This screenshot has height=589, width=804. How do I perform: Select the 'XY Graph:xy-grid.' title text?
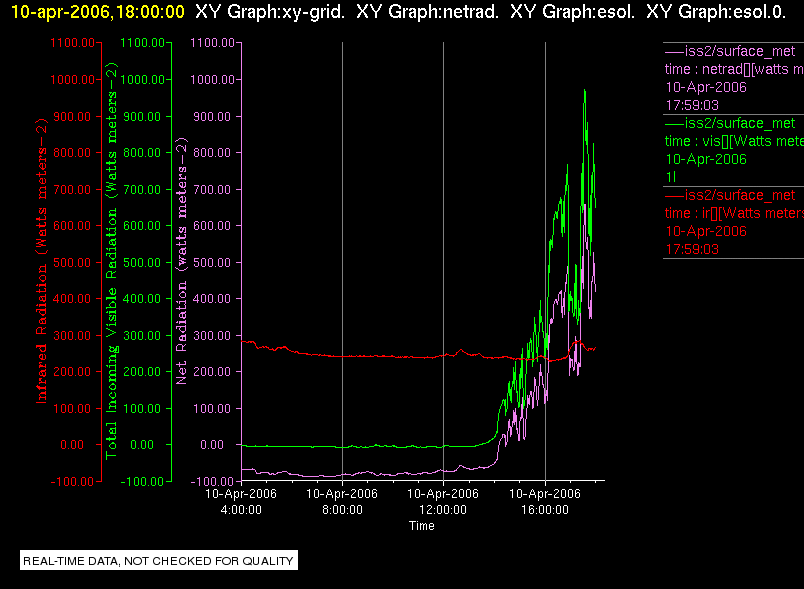pyautogui.click(x=270, y=11)
